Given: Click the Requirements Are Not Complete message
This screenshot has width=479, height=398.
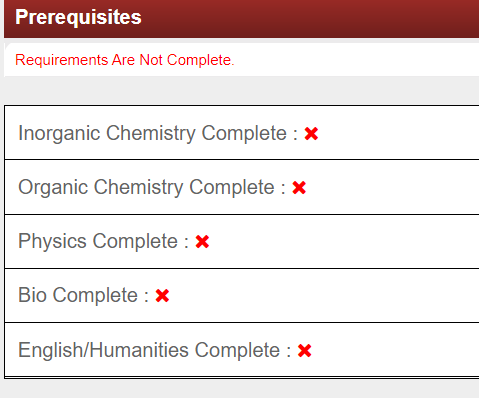Looking at the screenshot, I should point(125,60).
